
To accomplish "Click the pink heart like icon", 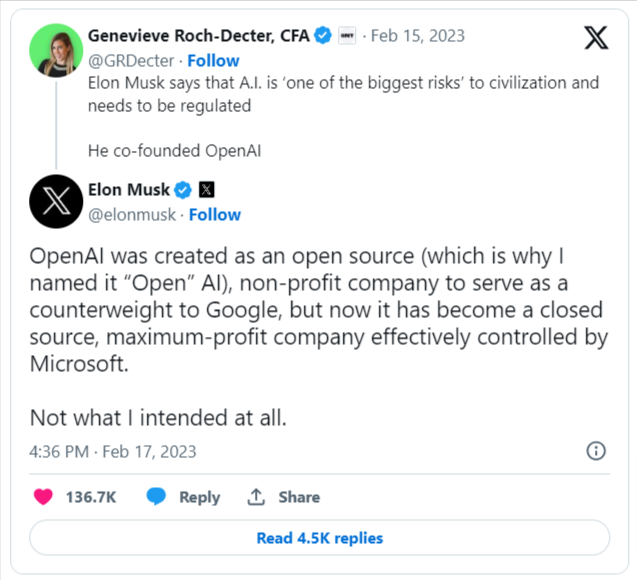I will pos(43,497).
